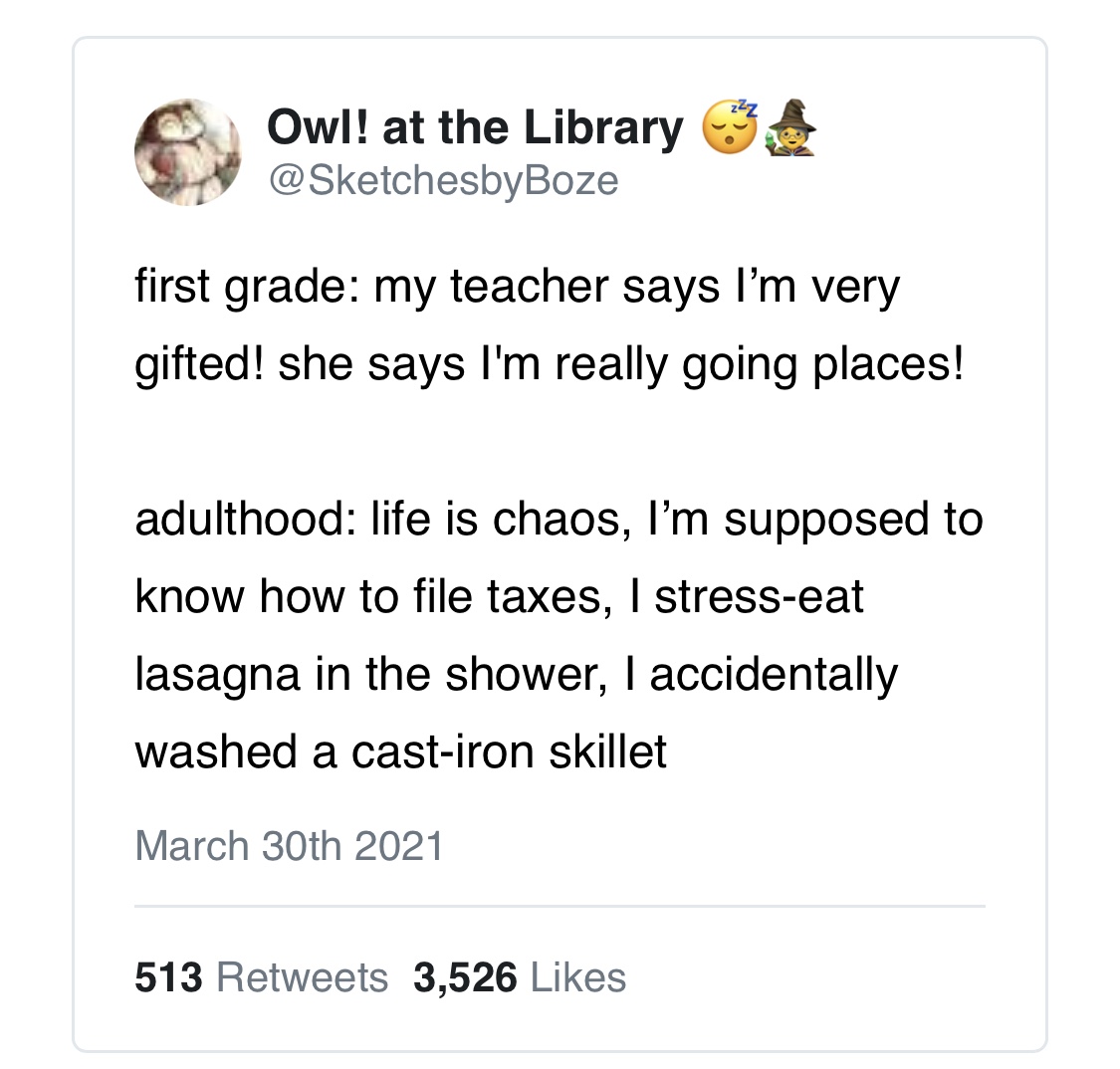Click the "washed a cast-iron skillet" line

pos(400,751)
